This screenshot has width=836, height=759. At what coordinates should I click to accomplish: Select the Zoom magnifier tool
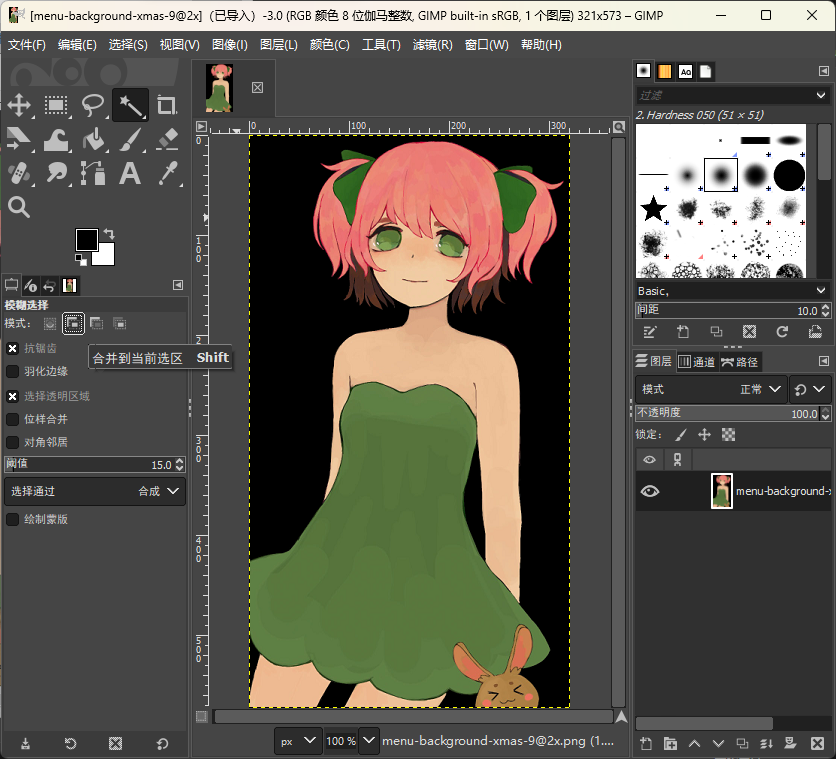coord(19,207)
